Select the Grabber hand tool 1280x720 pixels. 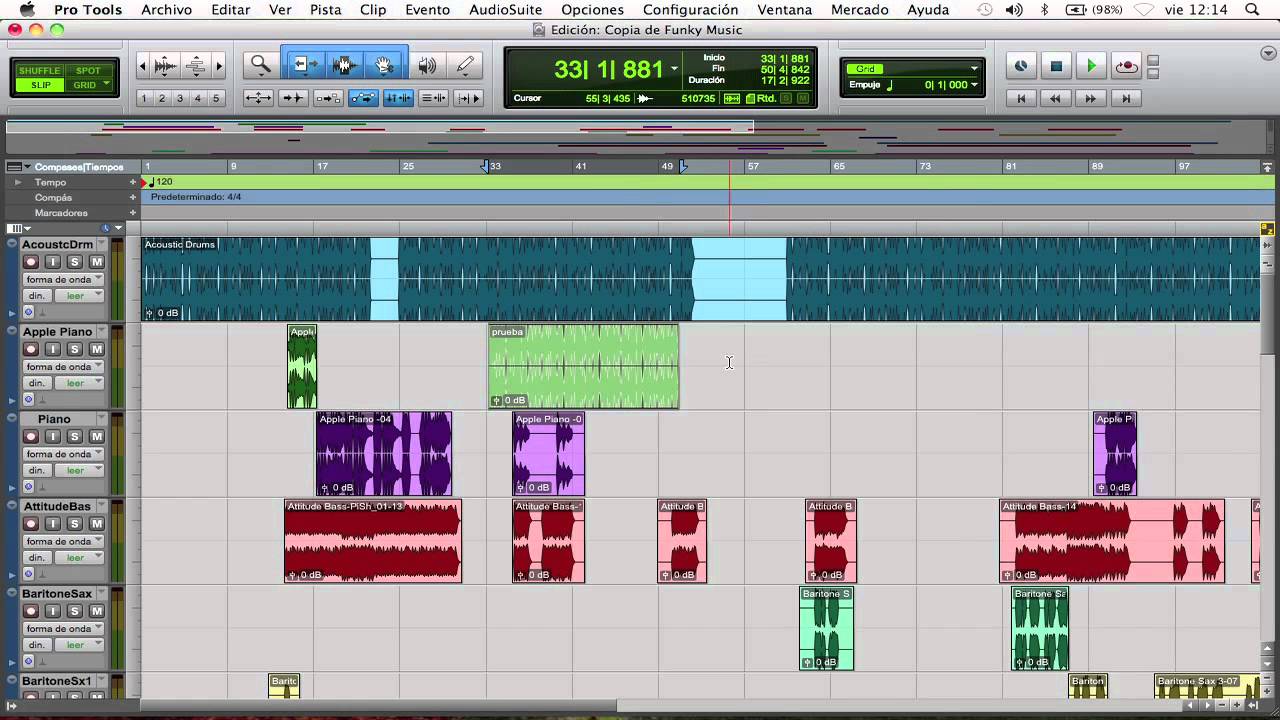tap(385, 65)
